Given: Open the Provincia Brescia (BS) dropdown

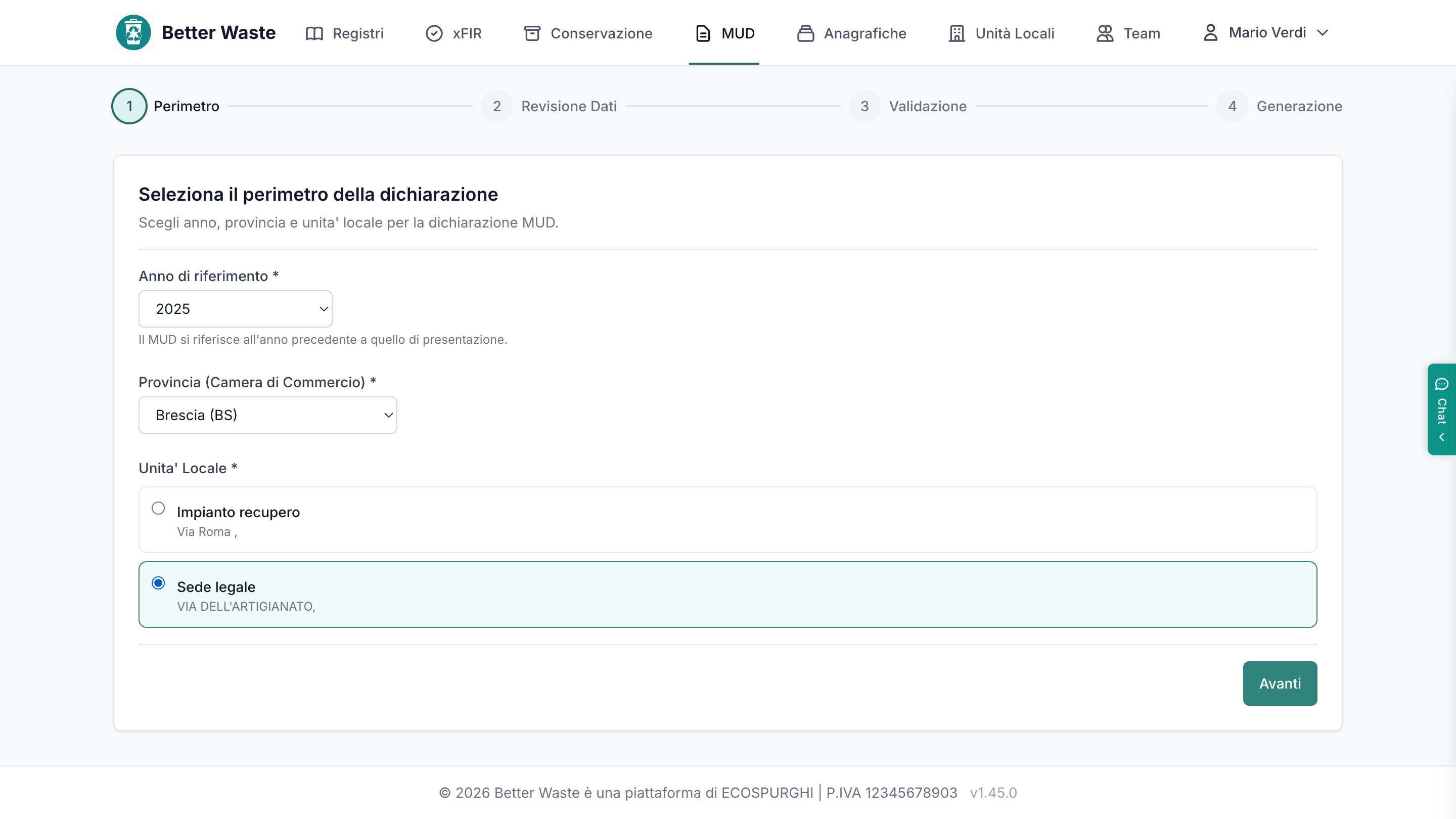Looking at the screenshot, I should tap(267, 415).
